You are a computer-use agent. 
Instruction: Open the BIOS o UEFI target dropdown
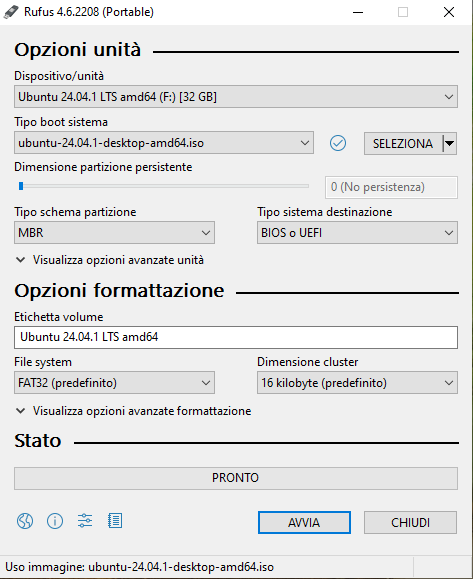click(x=357, y=233)
